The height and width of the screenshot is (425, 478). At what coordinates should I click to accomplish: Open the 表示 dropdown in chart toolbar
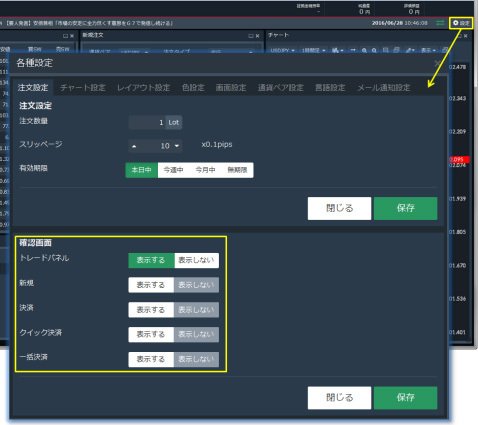(428, 50)
